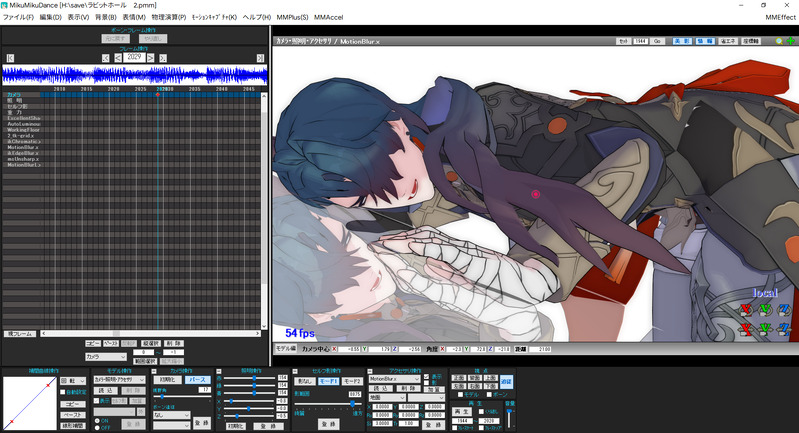The width and height of the screenshot is (799, 433).
Task: Collapse the self-shadow operation panel
Action: pyautogui.click(x=295, y=371)
